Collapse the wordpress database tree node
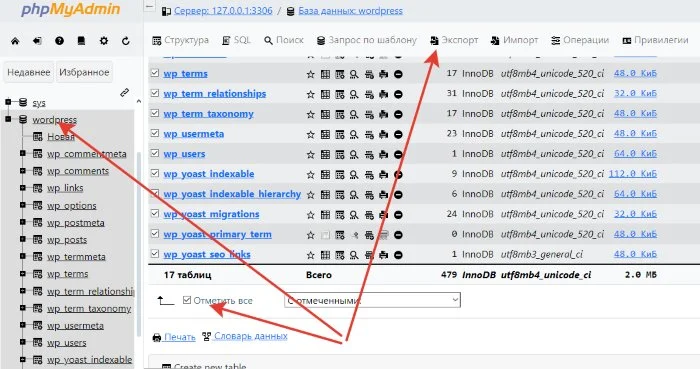The width and height of the screenshot is (700, 369). tap(8, 119)
